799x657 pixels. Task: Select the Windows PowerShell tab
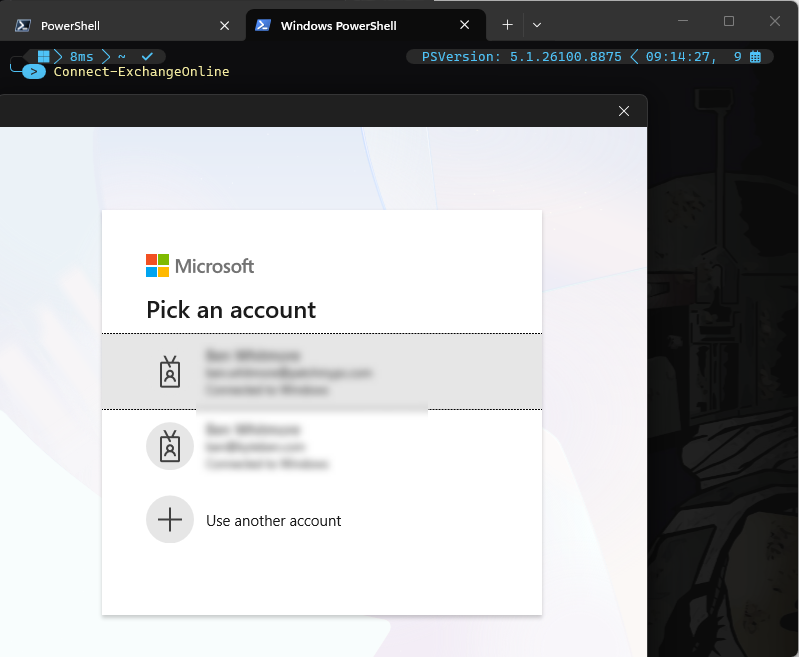[x=366, y=25]
